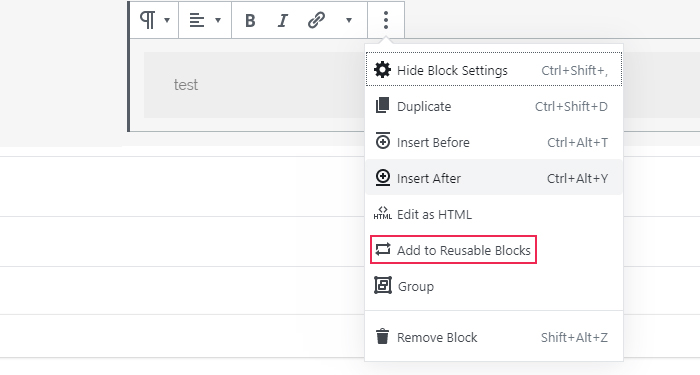
Task: Click the HTML code icon
Action: coord(383,213)
